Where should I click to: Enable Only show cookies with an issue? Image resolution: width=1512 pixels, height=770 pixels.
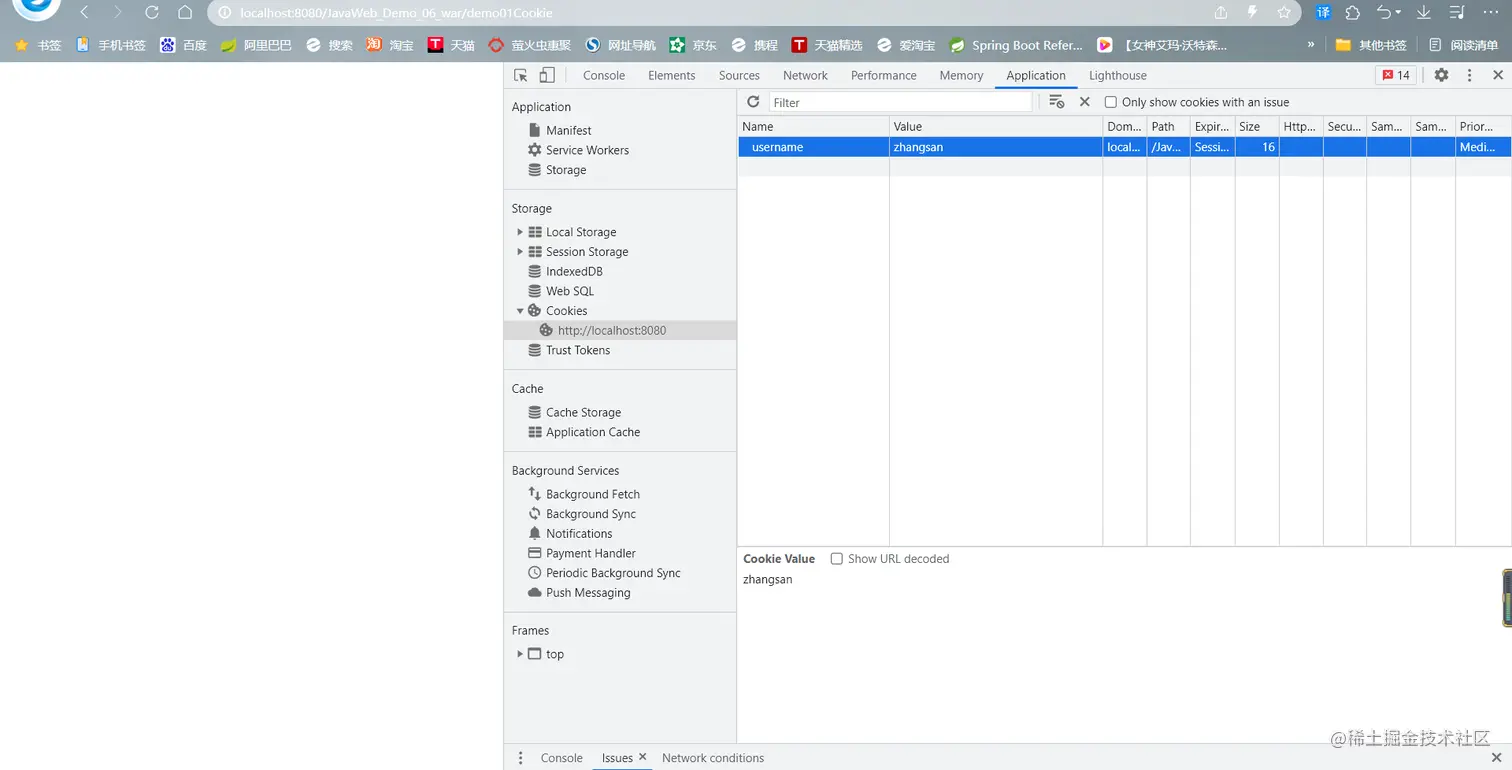pyautogui.click(x=1110, y=102)
